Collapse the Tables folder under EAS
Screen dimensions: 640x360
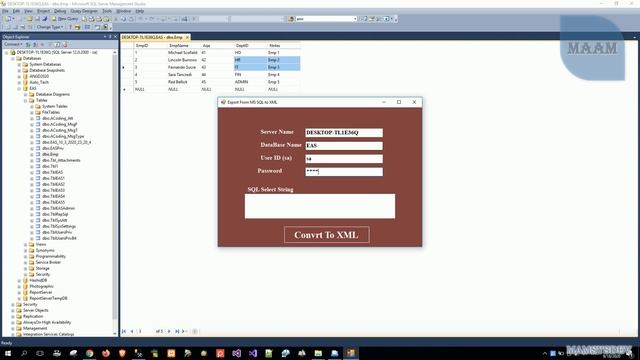[26, 100]
